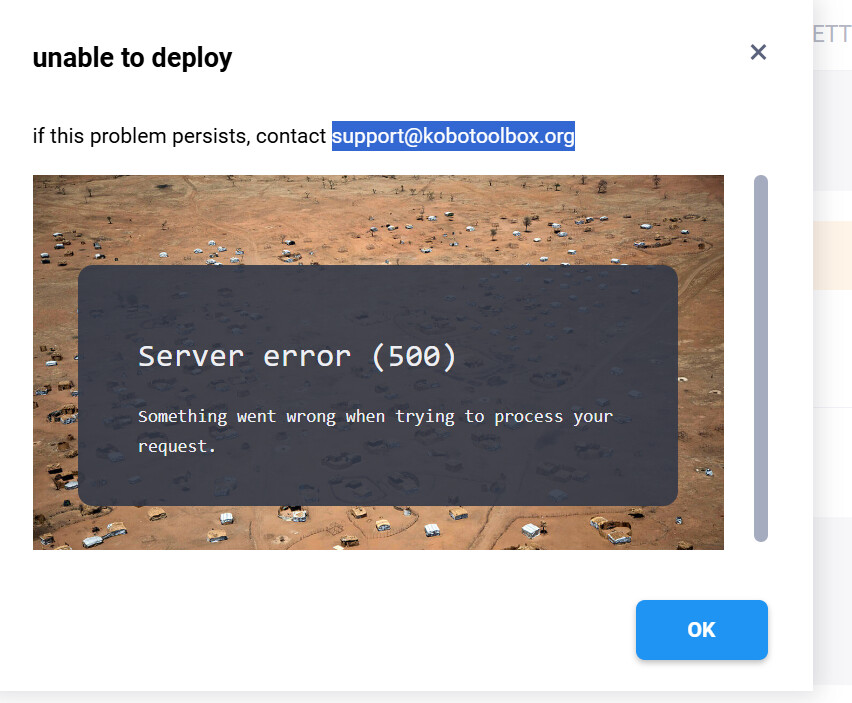
Task: Open the support@kobotoolbox.org email link
Action: pyautogui.click(x=453, y=135)
